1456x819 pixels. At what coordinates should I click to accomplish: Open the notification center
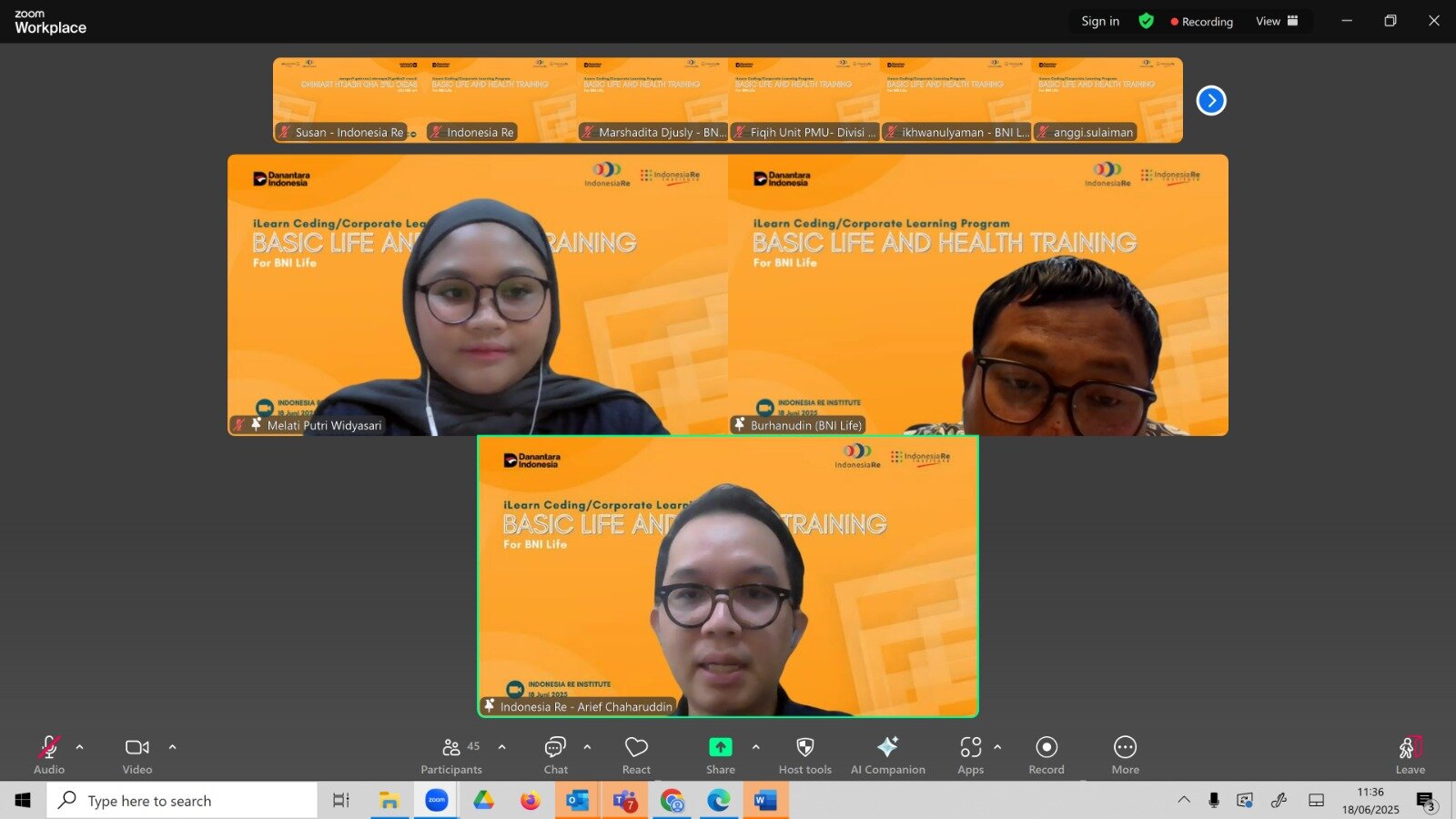[x=1426, y=801]
